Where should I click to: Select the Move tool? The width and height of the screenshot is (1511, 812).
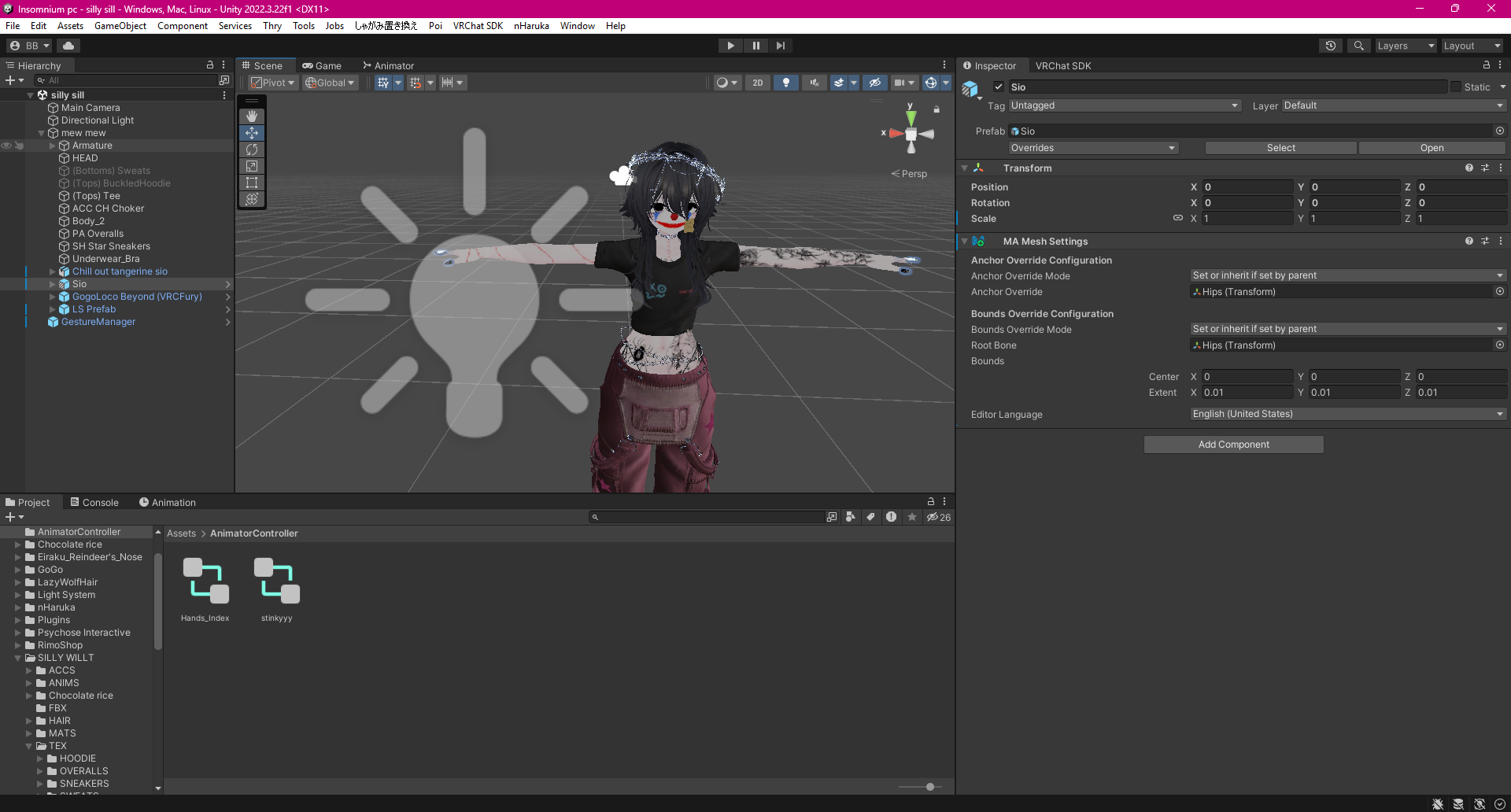pyautogui.click(x=252, y=133)
